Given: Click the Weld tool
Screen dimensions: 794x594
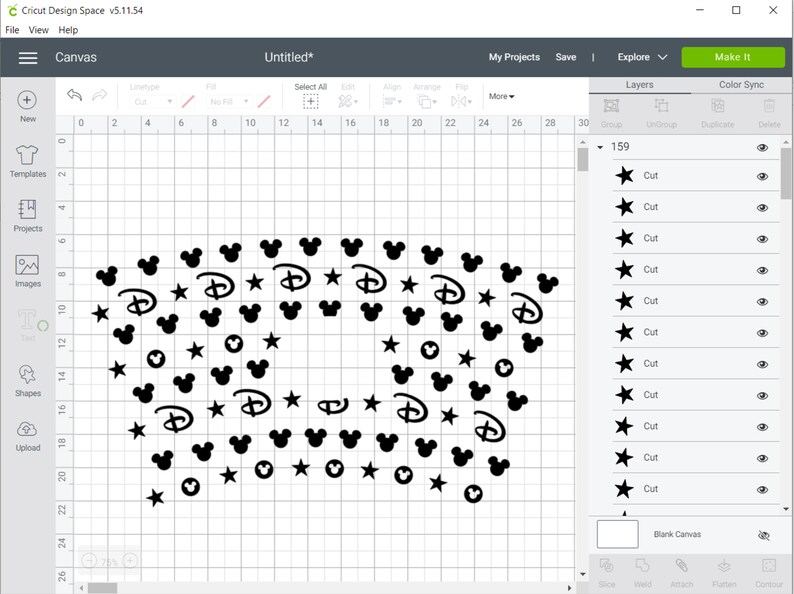Looking at the screenshot, I should pos(643,573).
